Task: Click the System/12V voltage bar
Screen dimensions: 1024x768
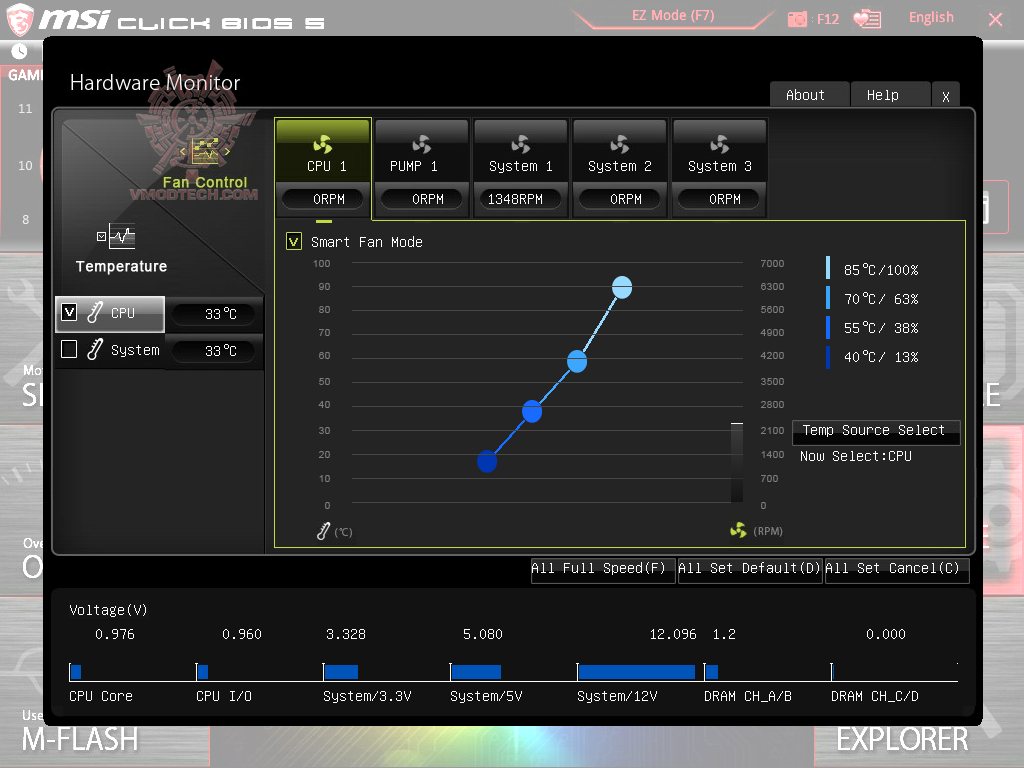Action: pos(636,672)
